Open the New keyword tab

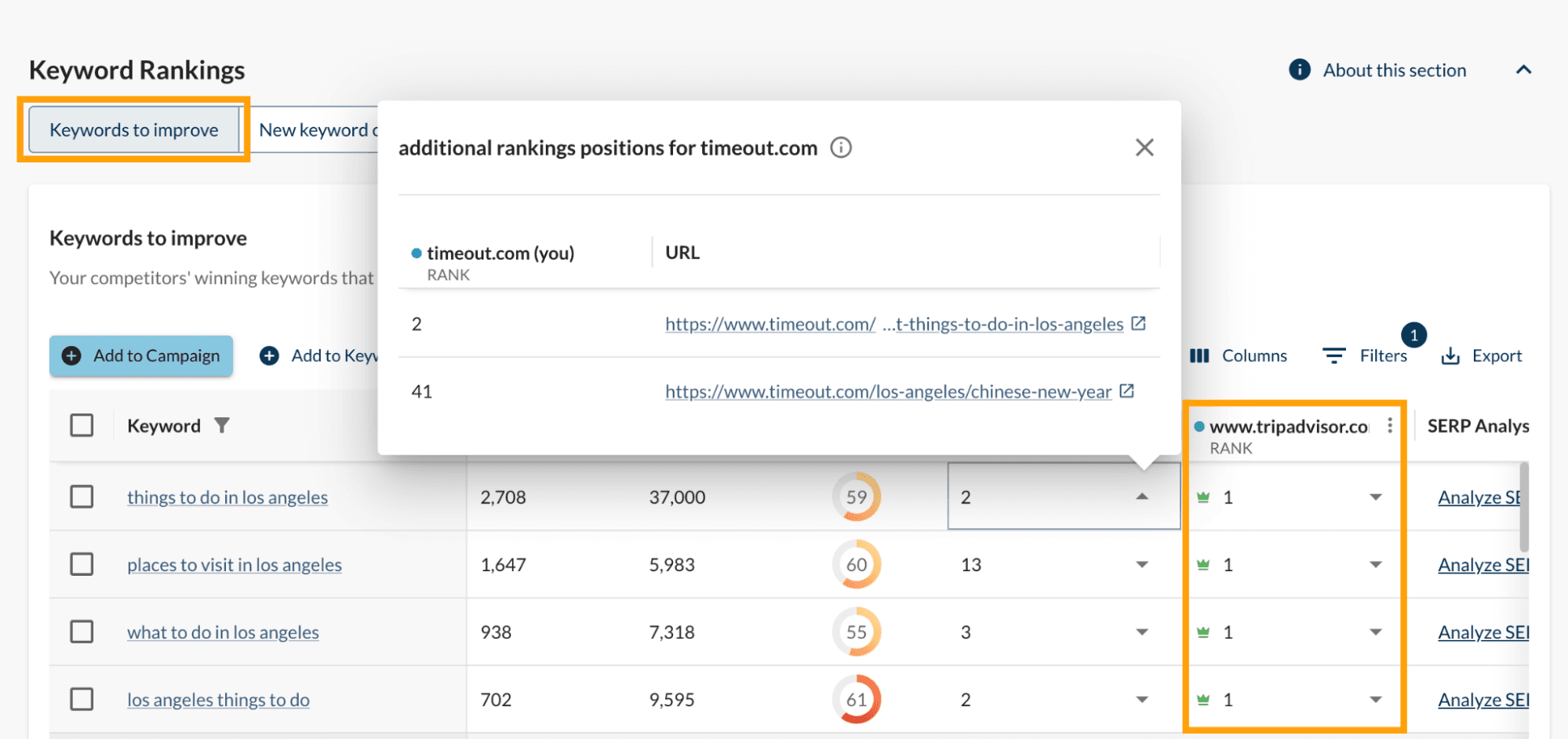(x=318, y=129)
